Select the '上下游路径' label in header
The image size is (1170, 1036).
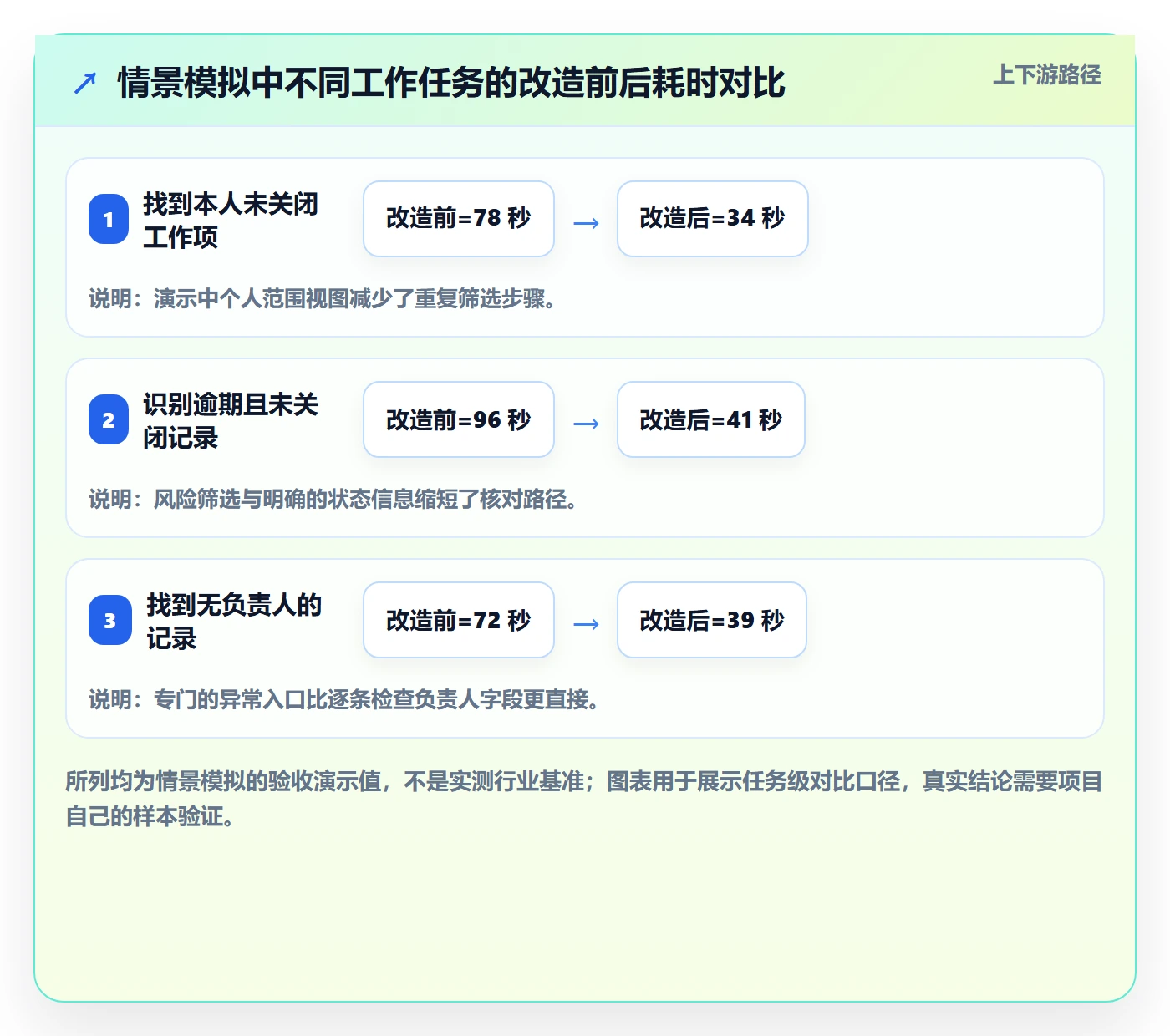1047,75
